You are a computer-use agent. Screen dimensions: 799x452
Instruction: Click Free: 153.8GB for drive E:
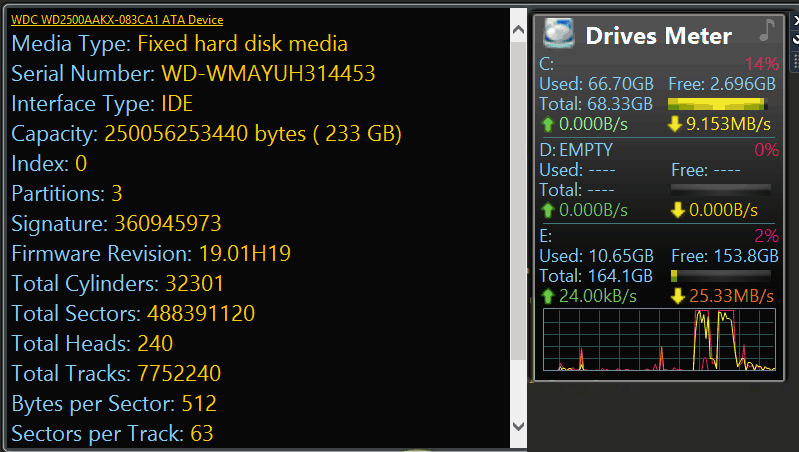pos(725,256)
